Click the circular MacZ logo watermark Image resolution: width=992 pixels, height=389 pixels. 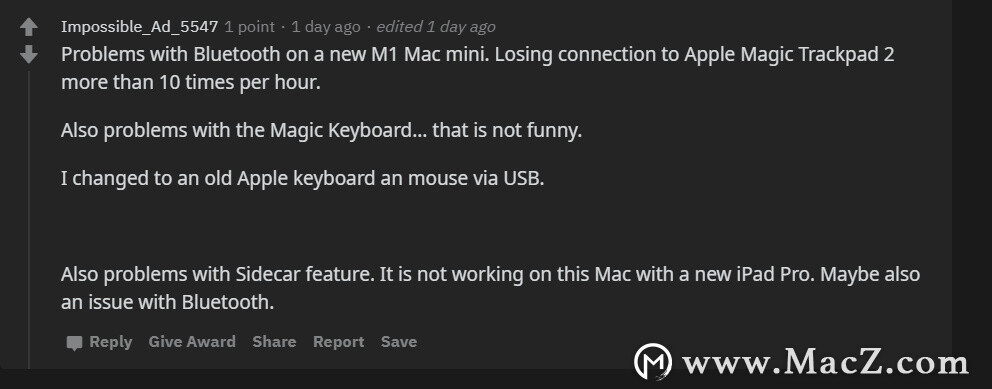[x=653, y=362]
